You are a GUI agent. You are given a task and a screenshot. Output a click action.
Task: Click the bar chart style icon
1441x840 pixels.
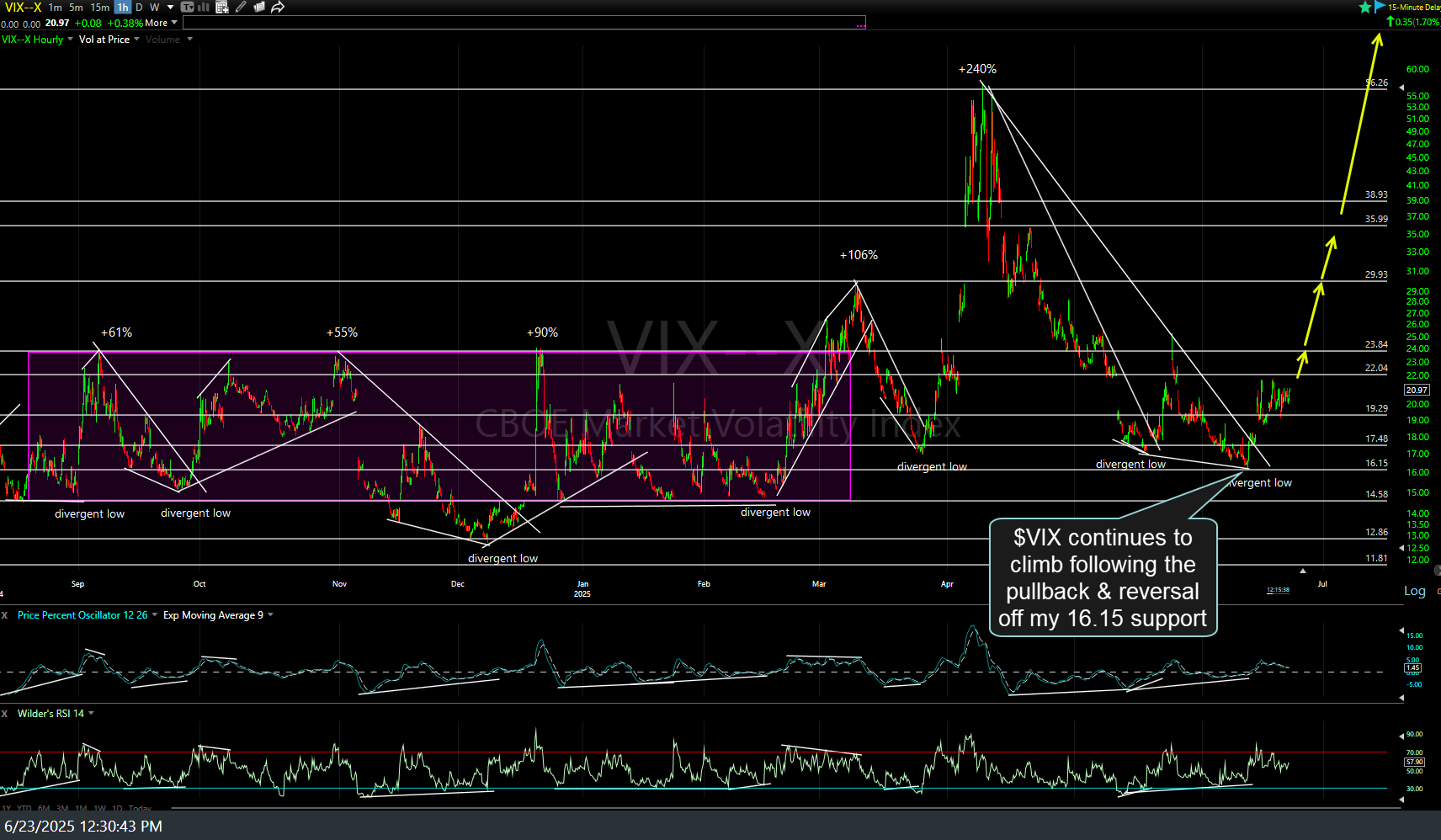coord(204,8)
